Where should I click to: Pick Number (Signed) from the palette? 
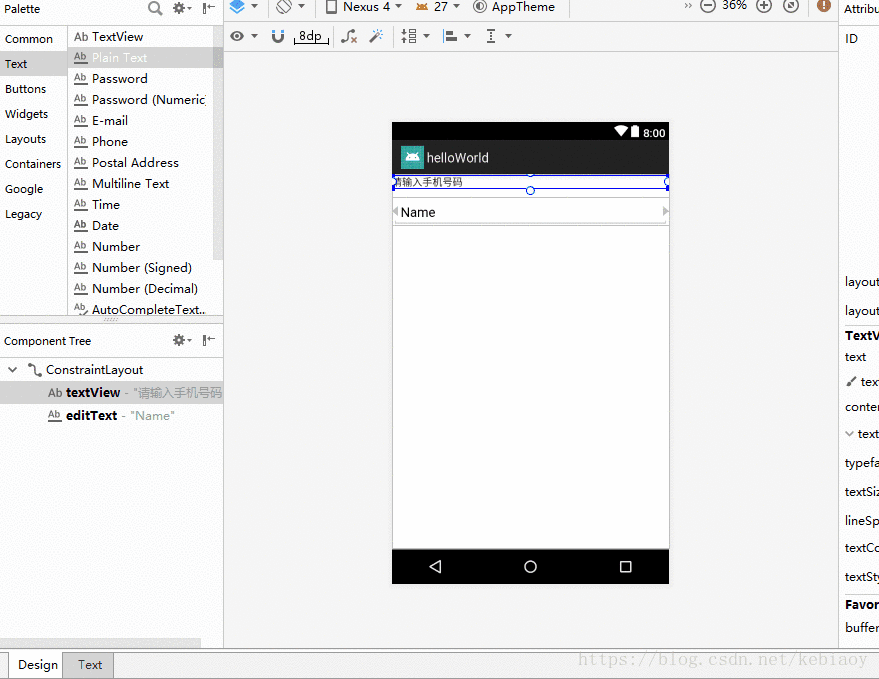point(140,268)
